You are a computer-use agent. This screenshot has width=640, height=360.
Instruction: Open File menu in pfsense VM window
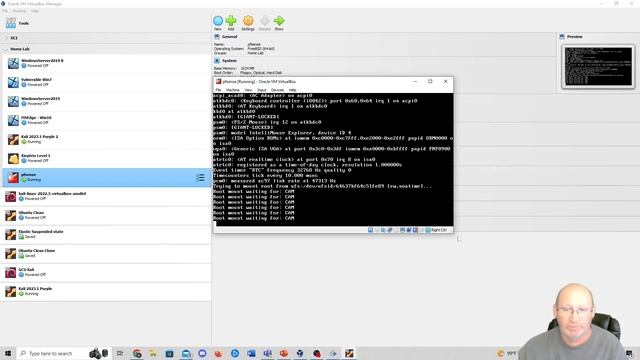(x=218, y=90)
